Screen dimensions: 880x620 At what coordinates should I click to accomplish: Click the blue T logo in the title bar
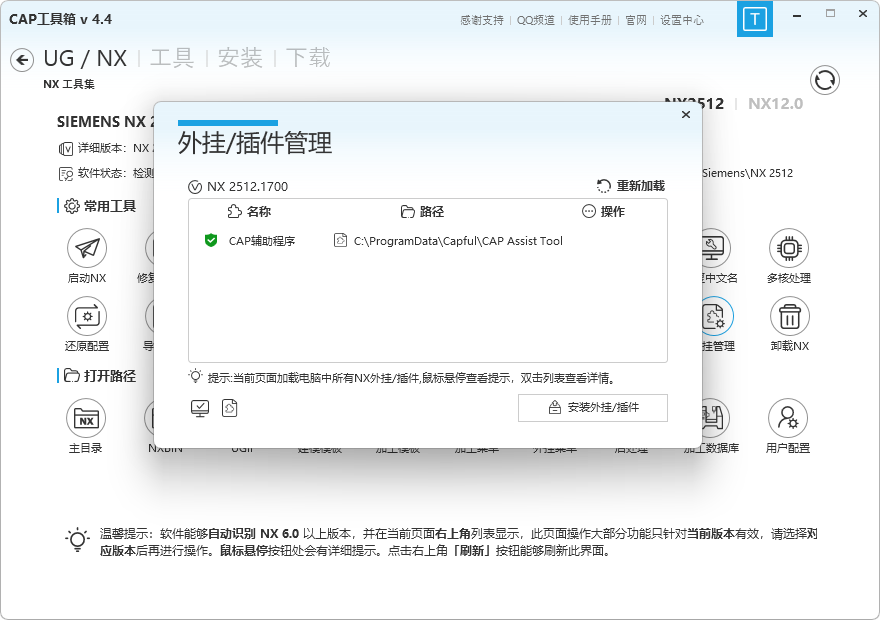pyautogui.click(x=755, y=18)
